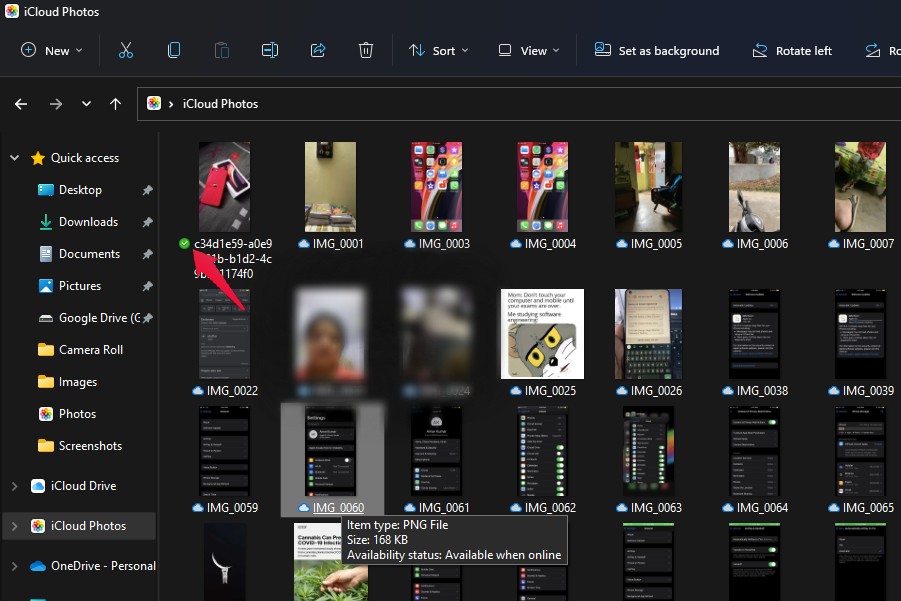
Task: Click the Paste icon in the toolbar
Action: tap(221, 50)
